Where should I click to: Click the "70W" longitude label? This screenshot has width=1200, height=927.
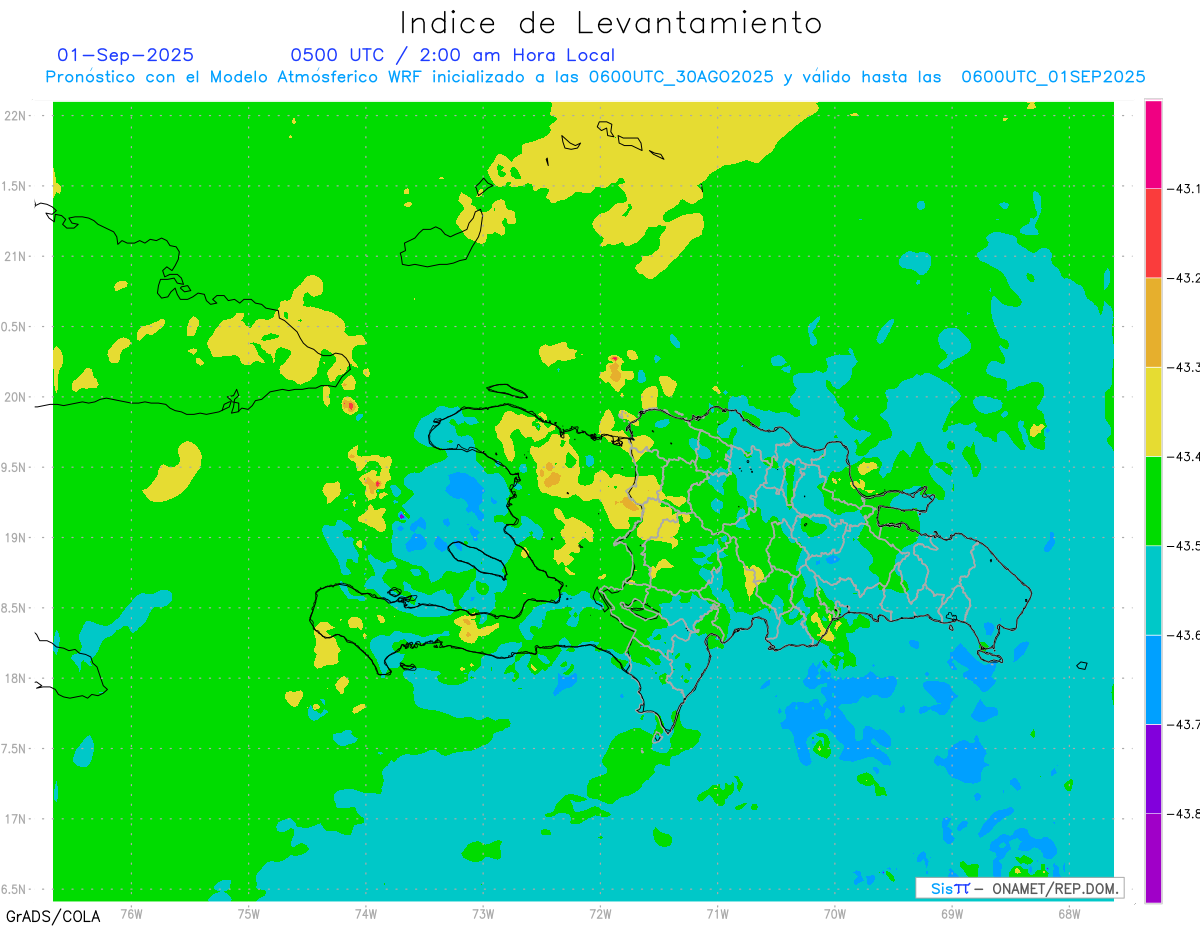pyautogui.click(x=835, y=914)
